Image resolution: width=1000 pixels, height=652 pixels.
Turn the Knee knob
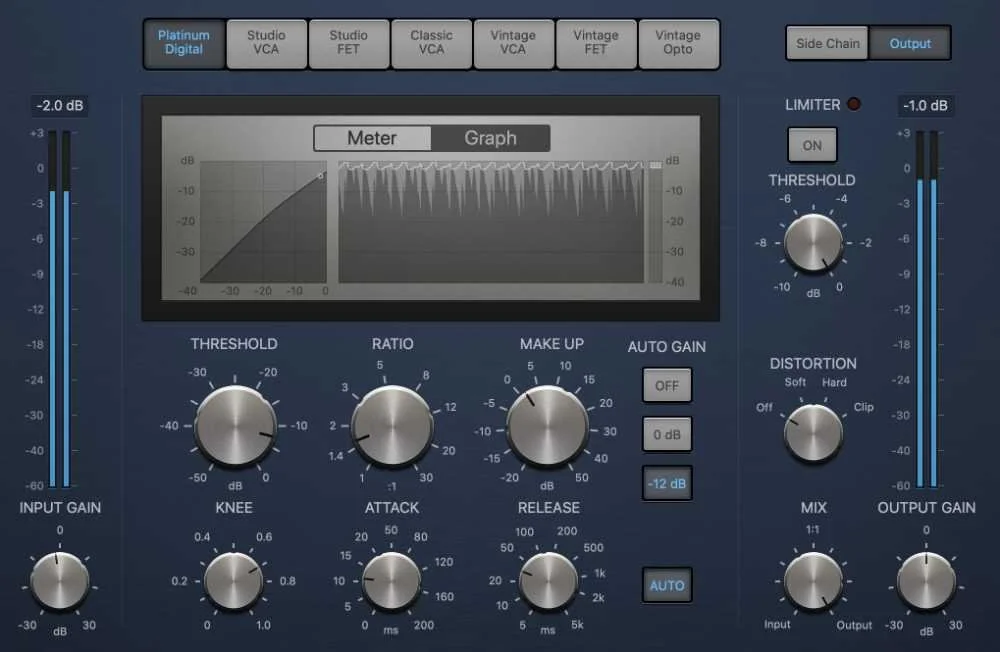tap(233, 580)
